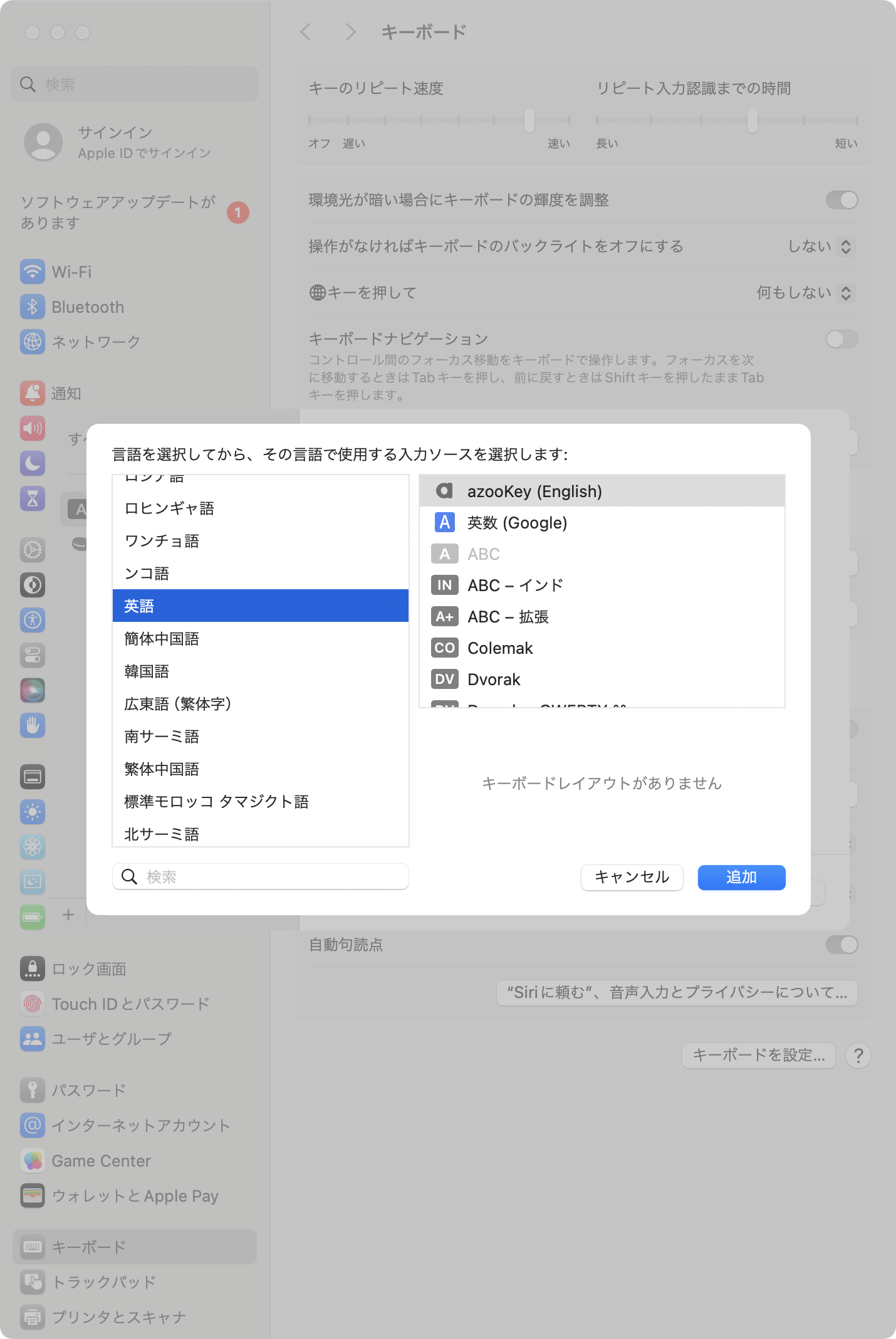This screenshot has height=1339, width=896.
Task: Click キャンセル button in dialog
Action: [632, 877]
